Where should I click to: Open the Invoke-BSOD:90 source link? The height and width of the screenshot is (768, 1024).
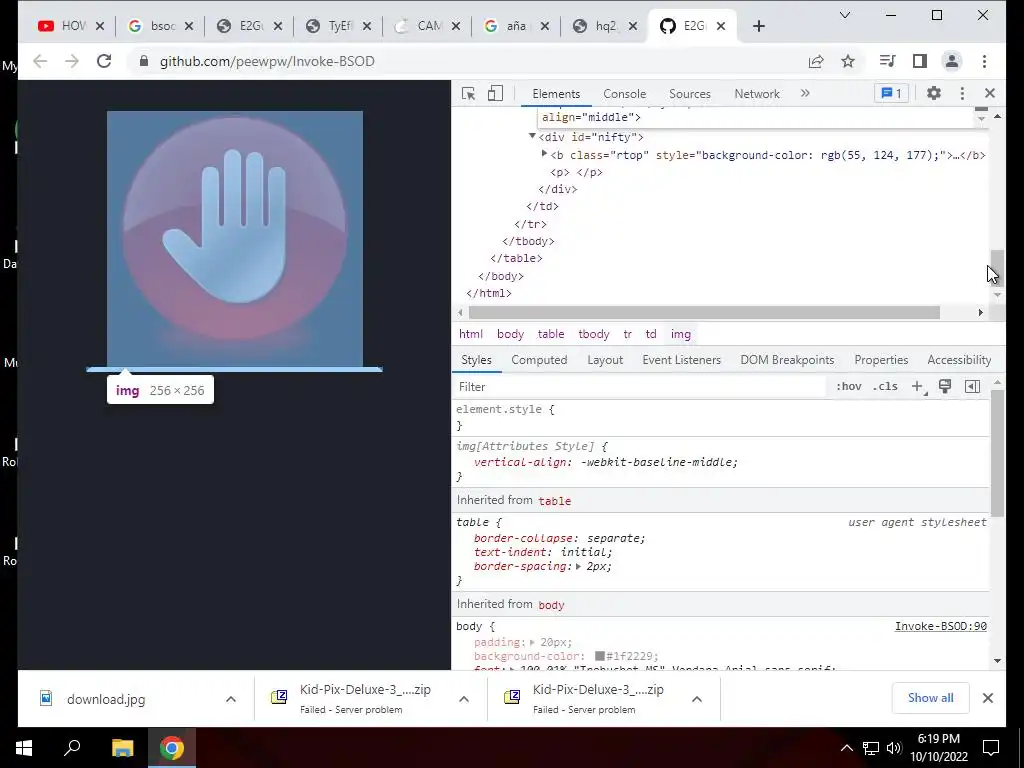click(x=940, y=626)
